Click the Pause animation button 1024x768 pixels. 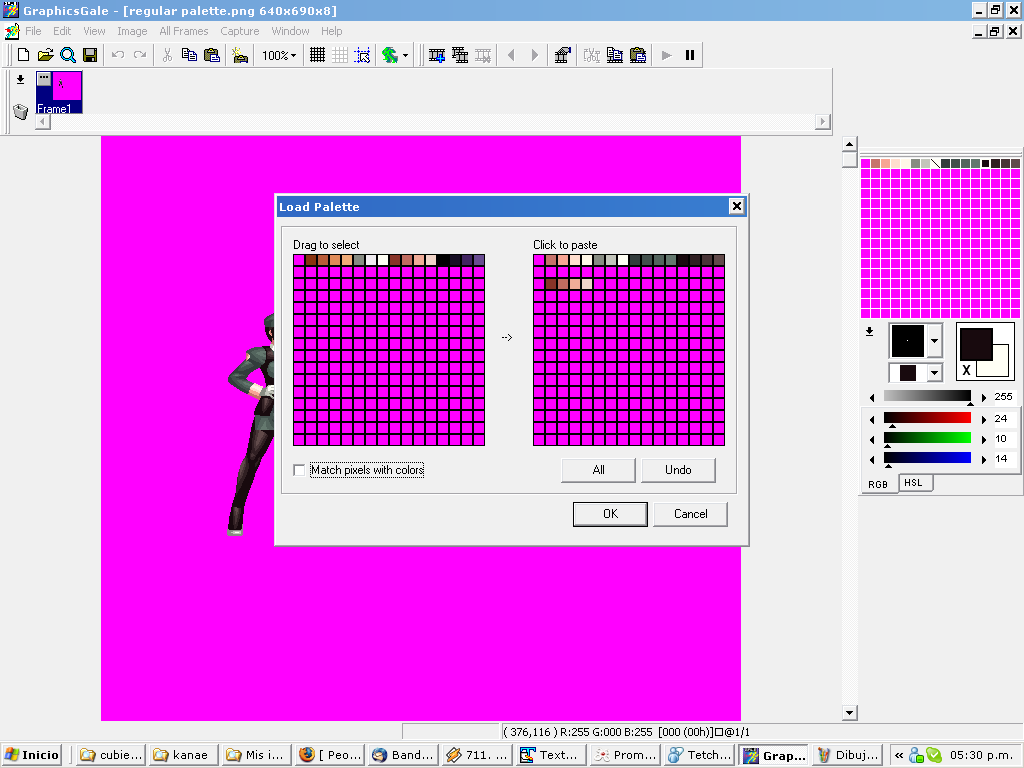[690, 55]
